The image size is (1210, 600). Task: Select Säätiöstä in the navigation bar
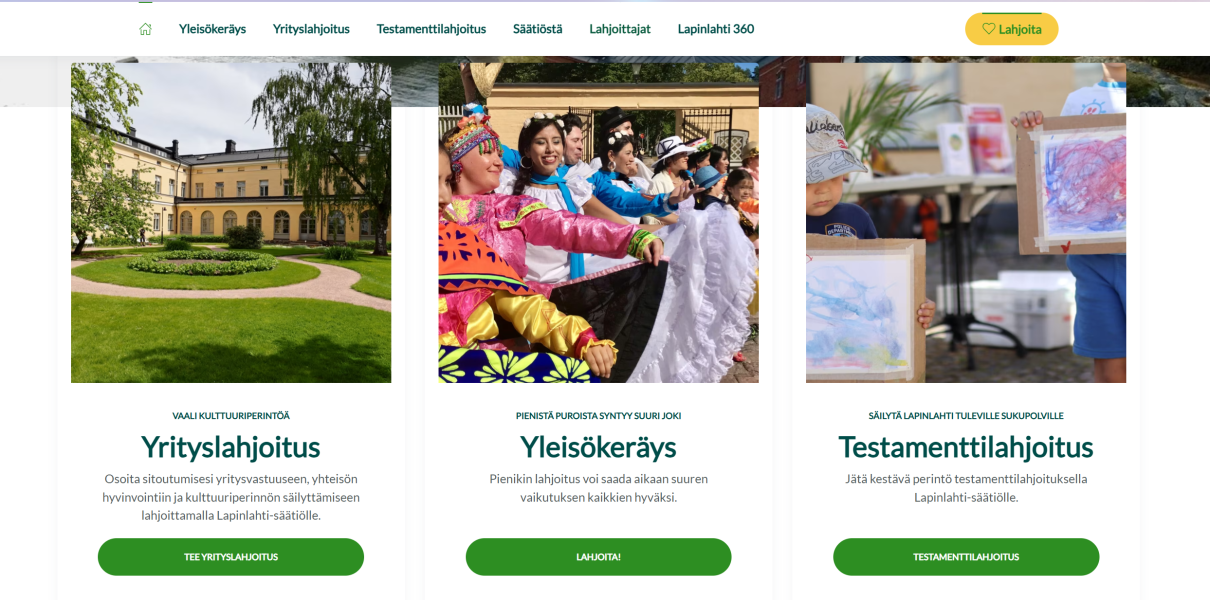(x=537, y=29)
